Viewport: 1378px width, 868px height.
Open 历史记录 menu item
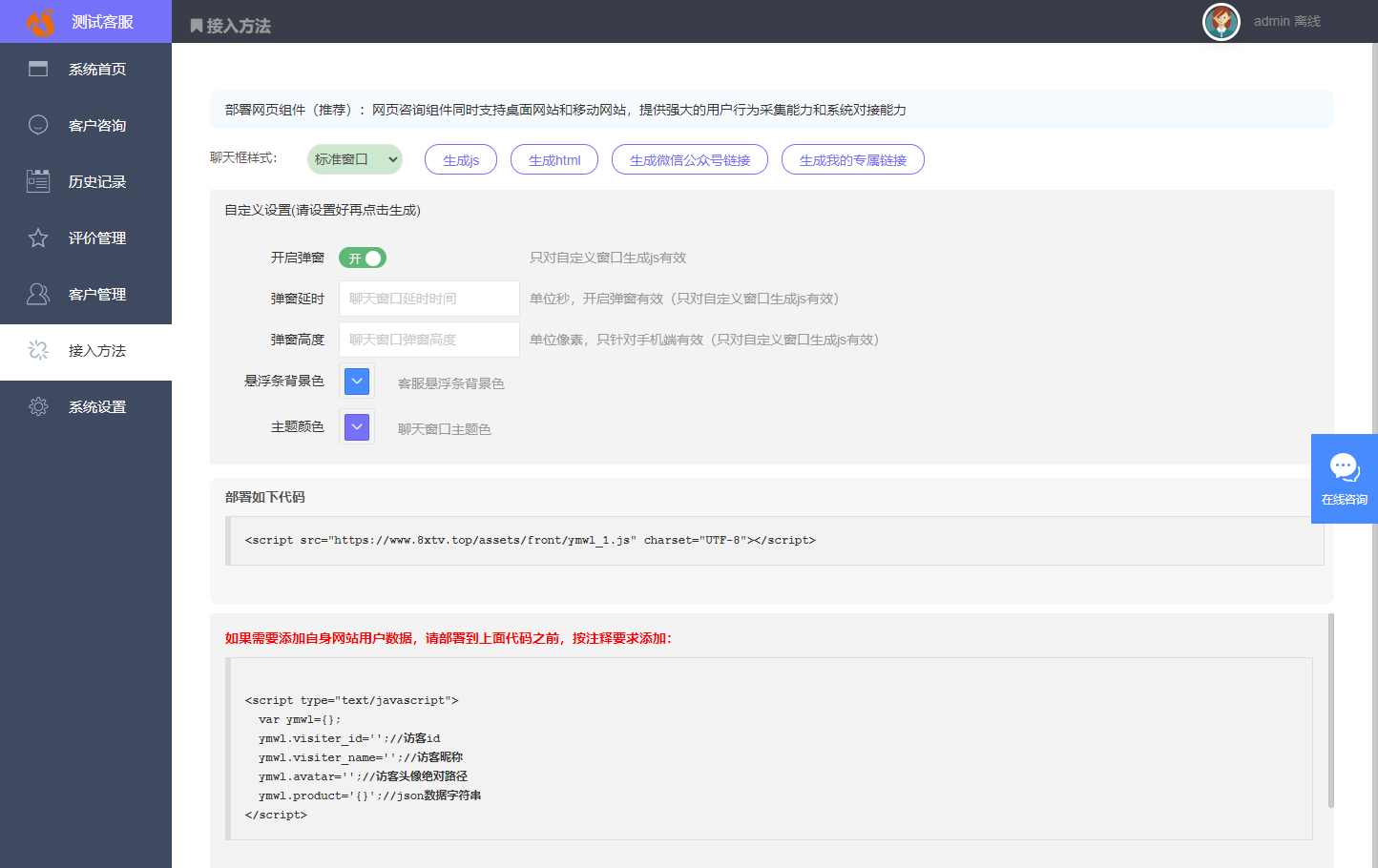coord(86,181)
